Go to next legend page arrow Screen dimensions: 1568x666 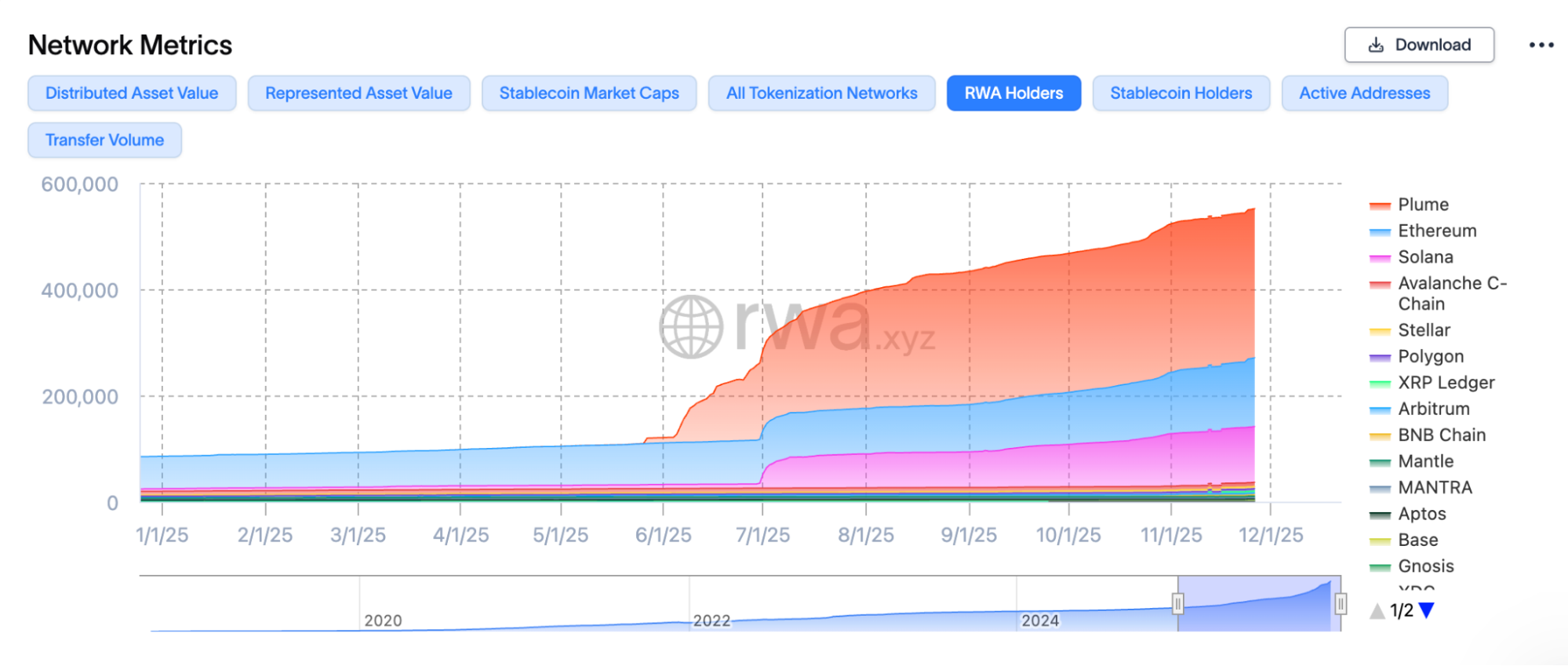click(1427, 610)
